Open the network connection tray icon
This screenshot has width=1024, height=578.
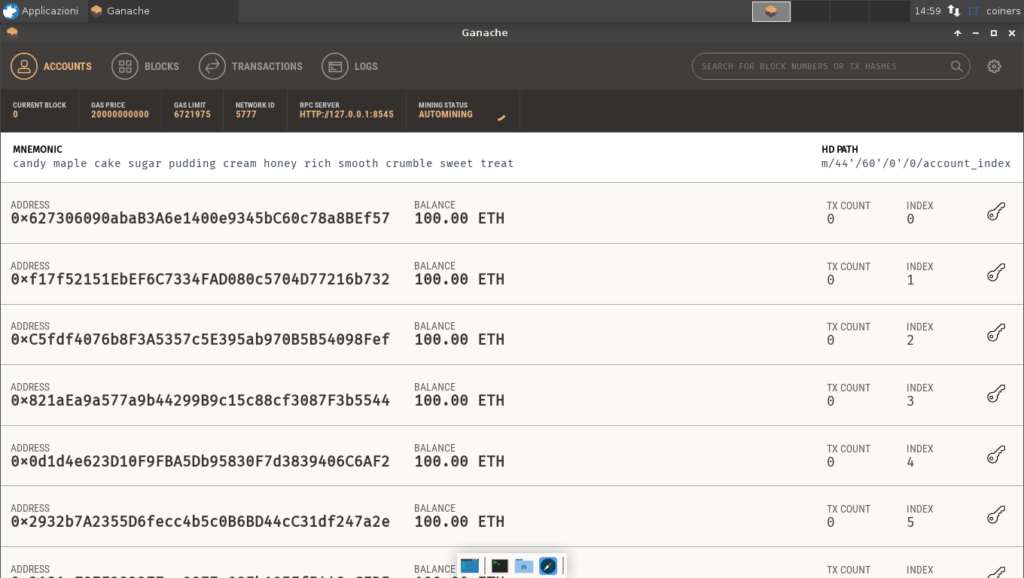pyautogui.click(x=953, y=11)
